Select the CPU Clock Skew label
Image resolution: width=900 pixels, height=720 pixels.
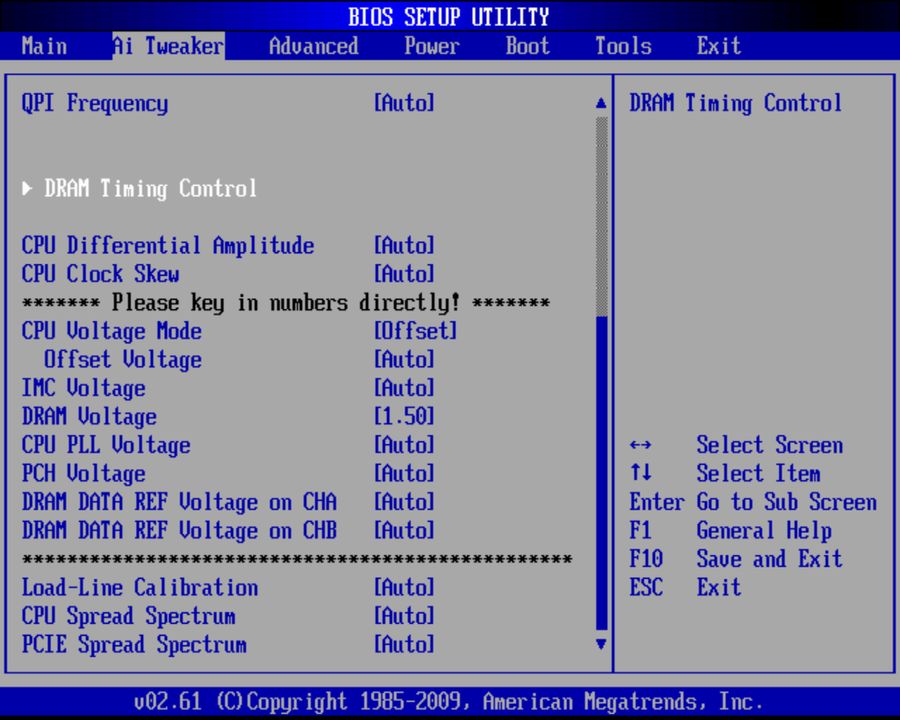tap(100, 274)
